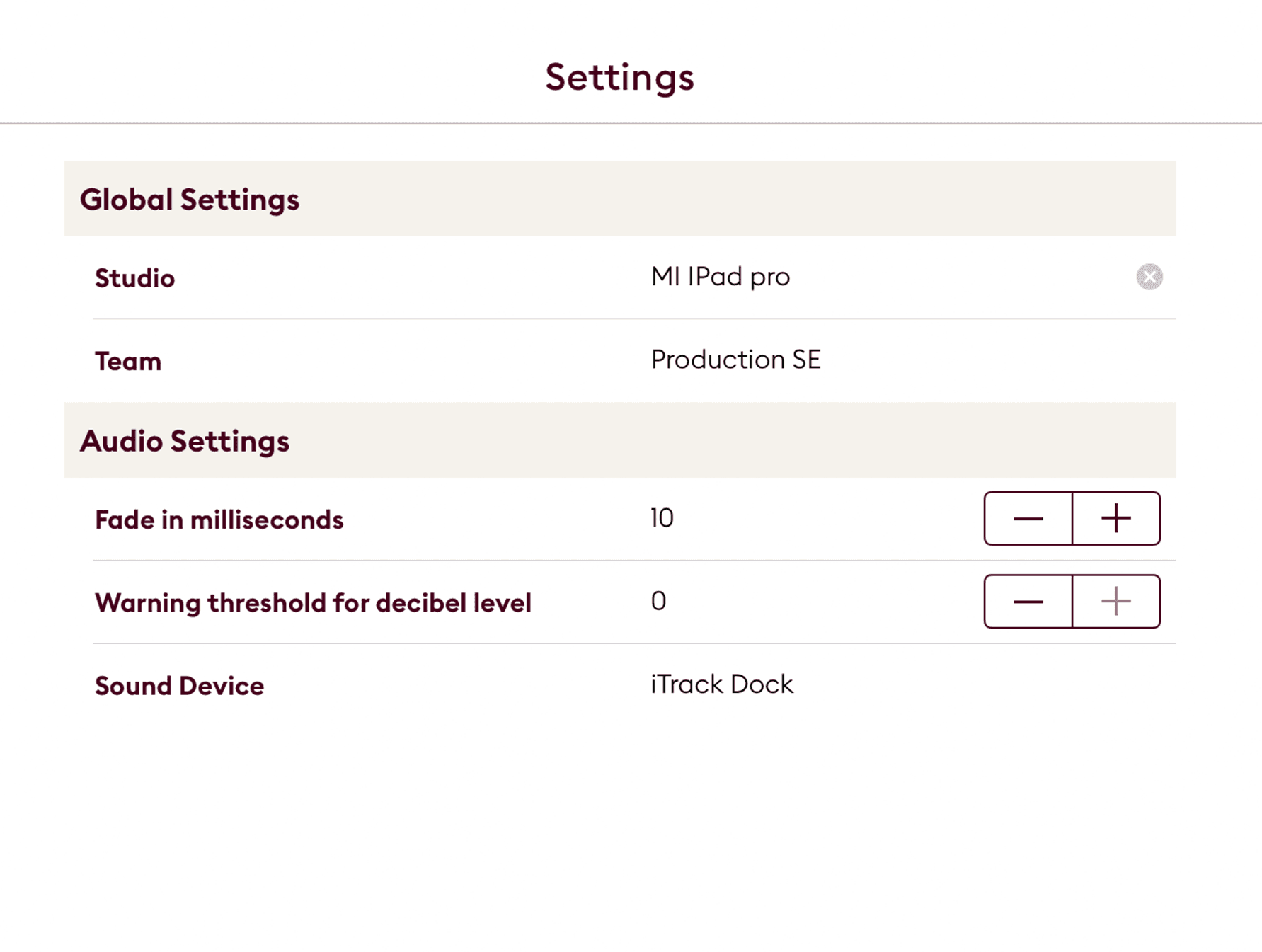Tap the X icon beside MI IPad pro

[x=1149, y=277]
